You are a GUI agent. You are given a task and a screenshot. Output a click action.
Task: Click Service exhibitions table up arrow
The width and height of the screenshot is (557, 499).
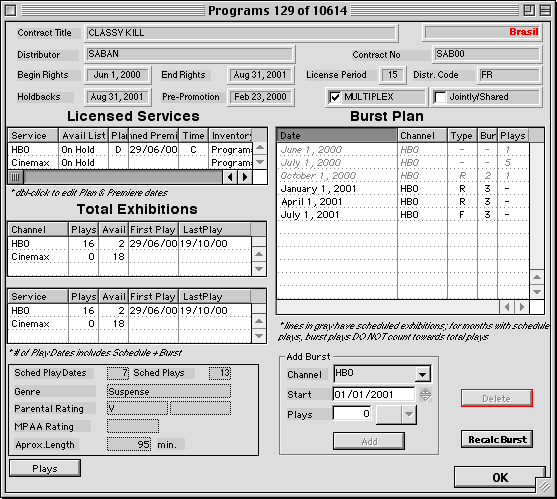click(259, 321)
